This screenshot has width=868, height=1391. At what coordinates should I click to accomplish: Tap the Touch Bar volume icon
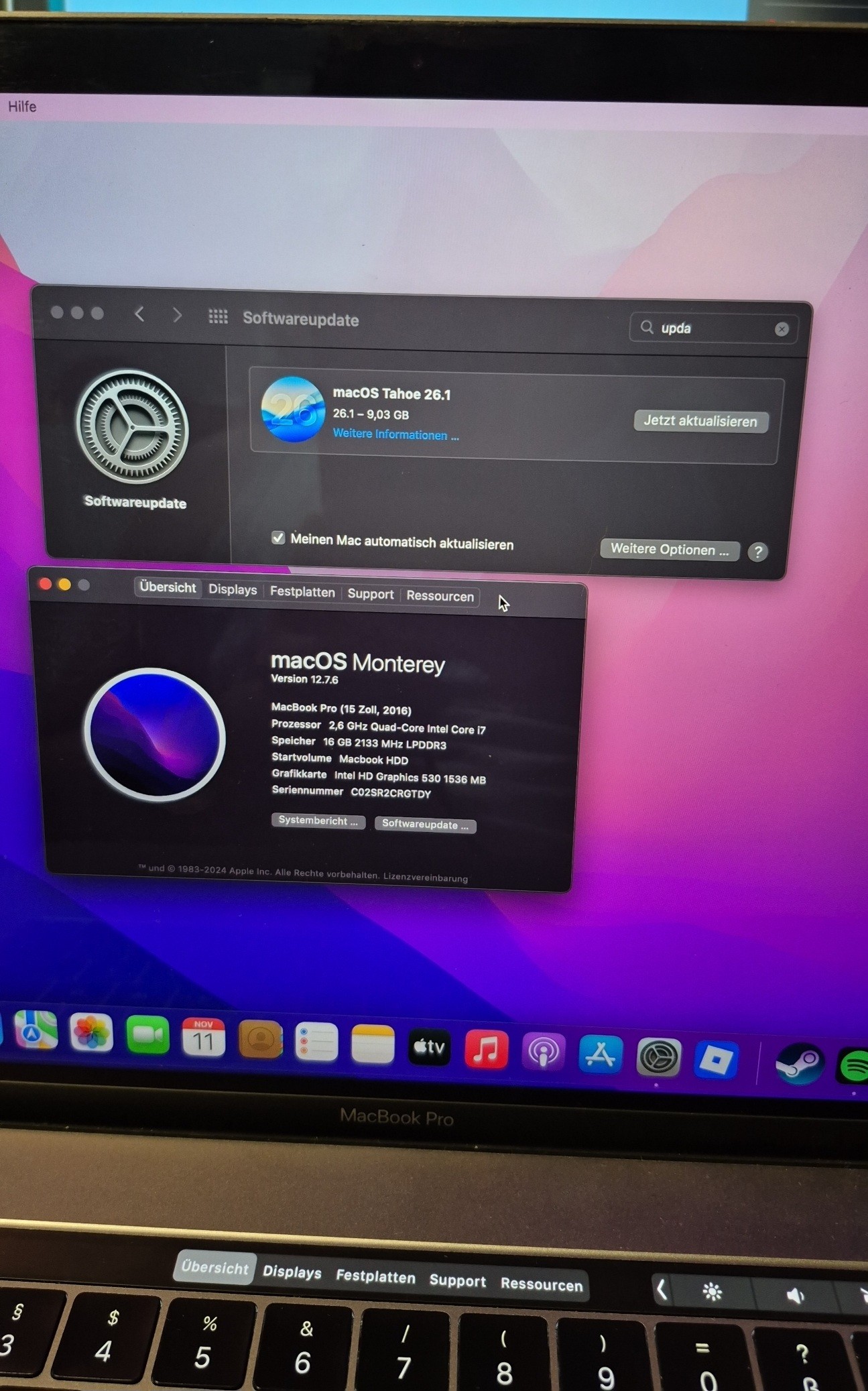coord(795,1295)
